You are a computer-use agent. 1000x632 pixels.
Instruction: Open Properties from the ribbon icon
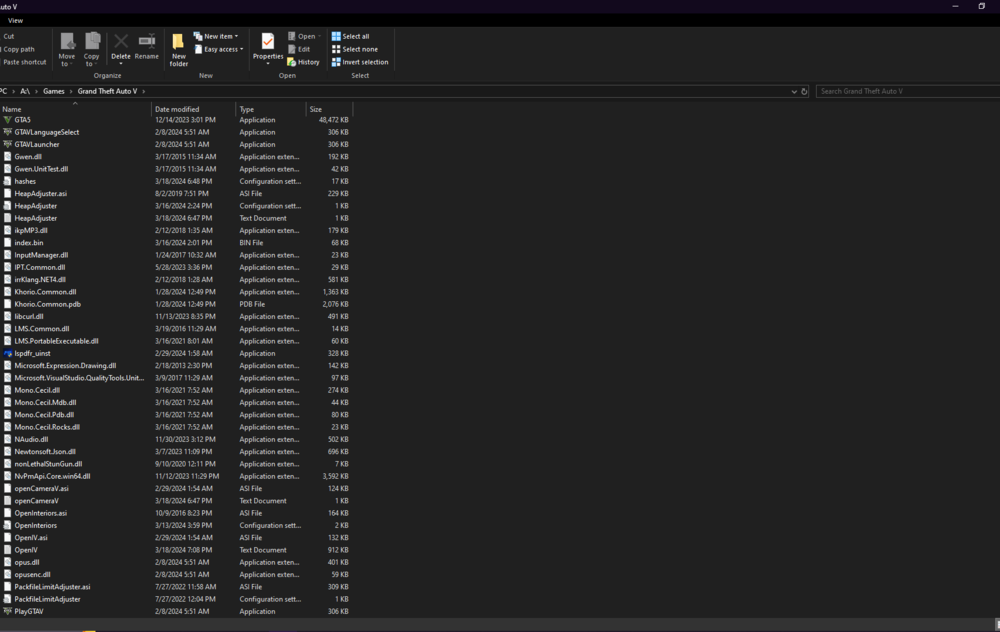pos(267,45)
